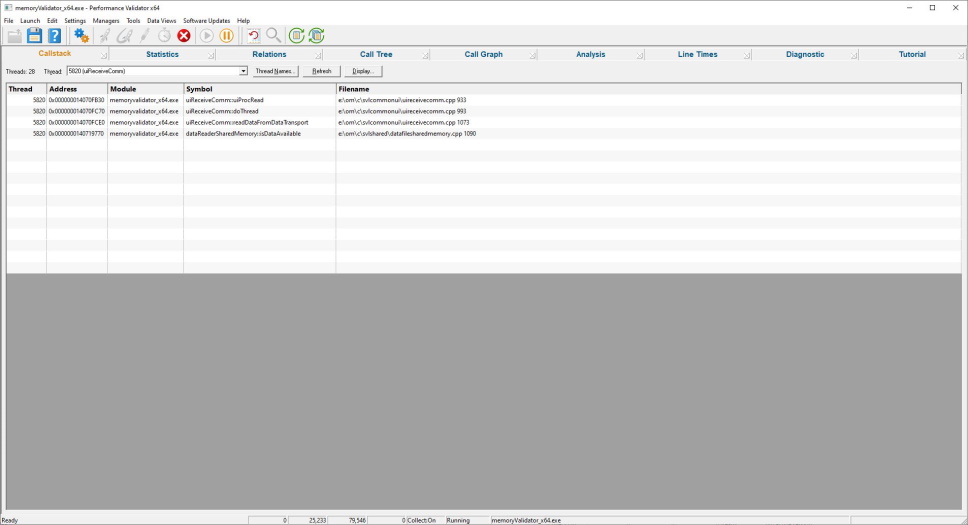
Task: Click the Display... button
Action: [363, 71]
